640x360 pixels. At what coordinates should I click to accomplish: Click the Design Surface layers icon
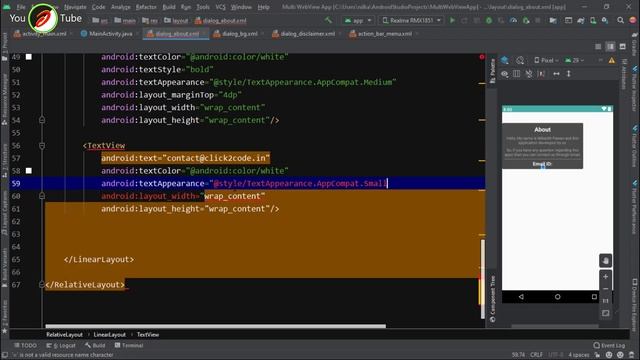click(505, 60)
